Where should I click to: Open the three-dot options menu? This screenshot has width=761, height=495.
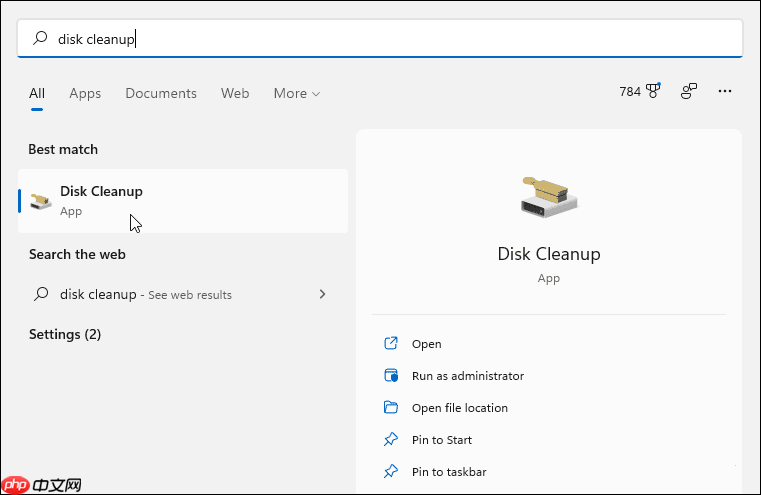(x=726, y=92)
